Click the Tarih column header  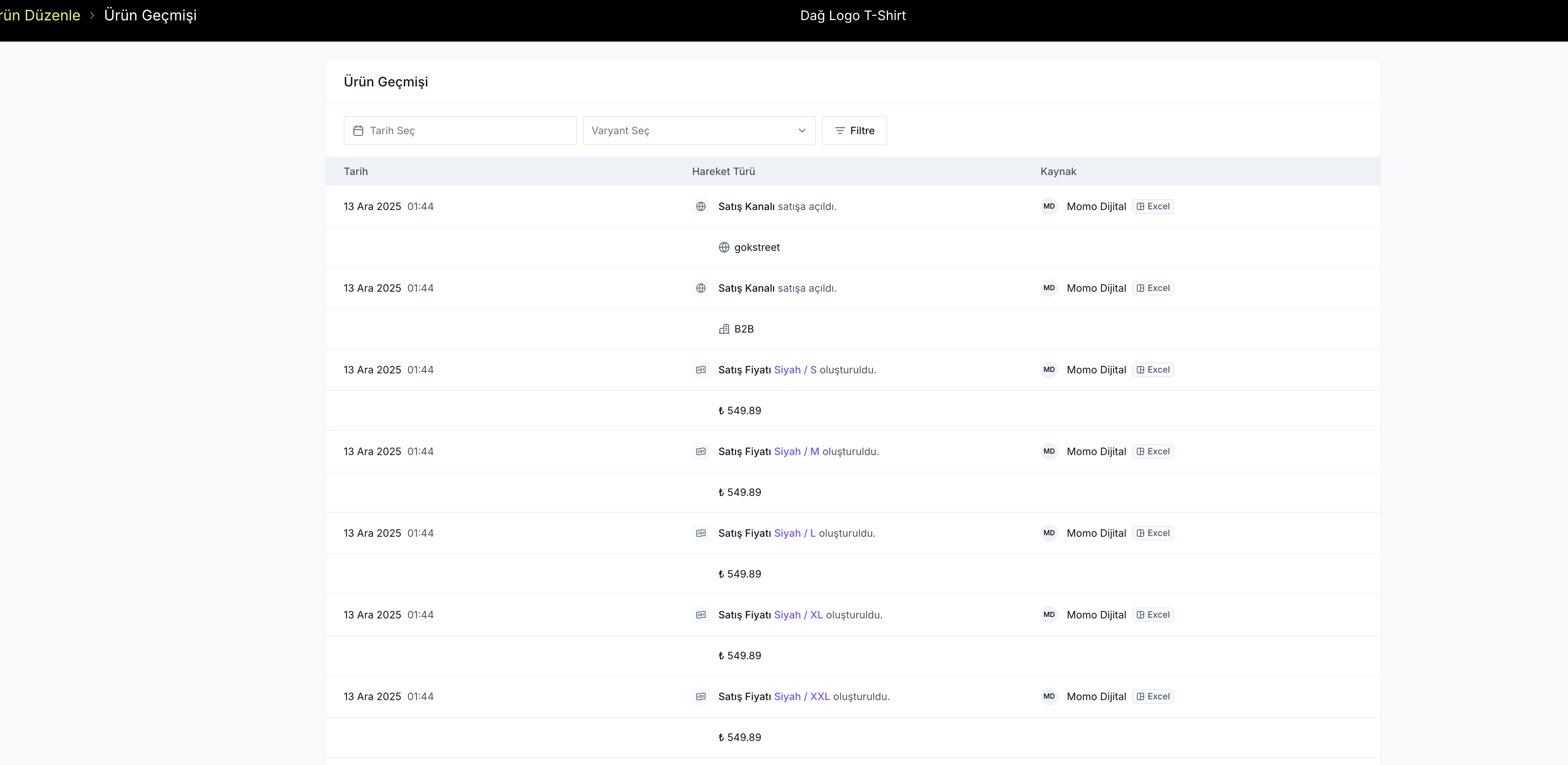pos(355,171)
